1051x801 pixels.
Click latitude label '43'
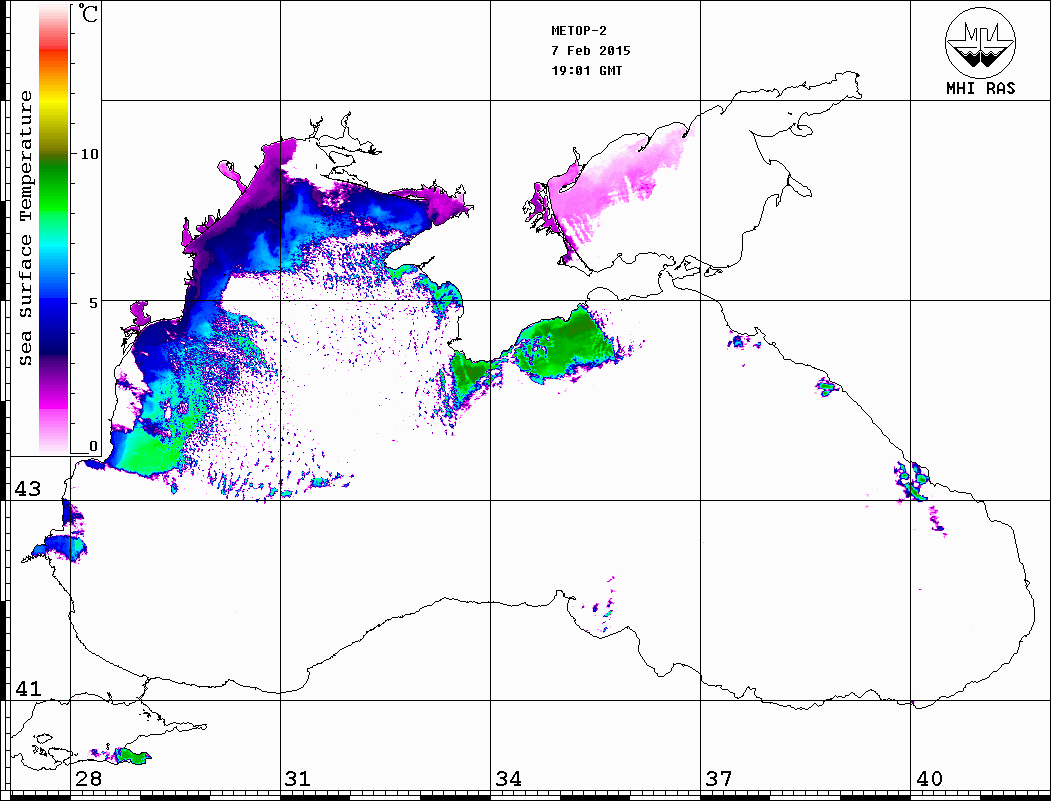coord(27,489)
